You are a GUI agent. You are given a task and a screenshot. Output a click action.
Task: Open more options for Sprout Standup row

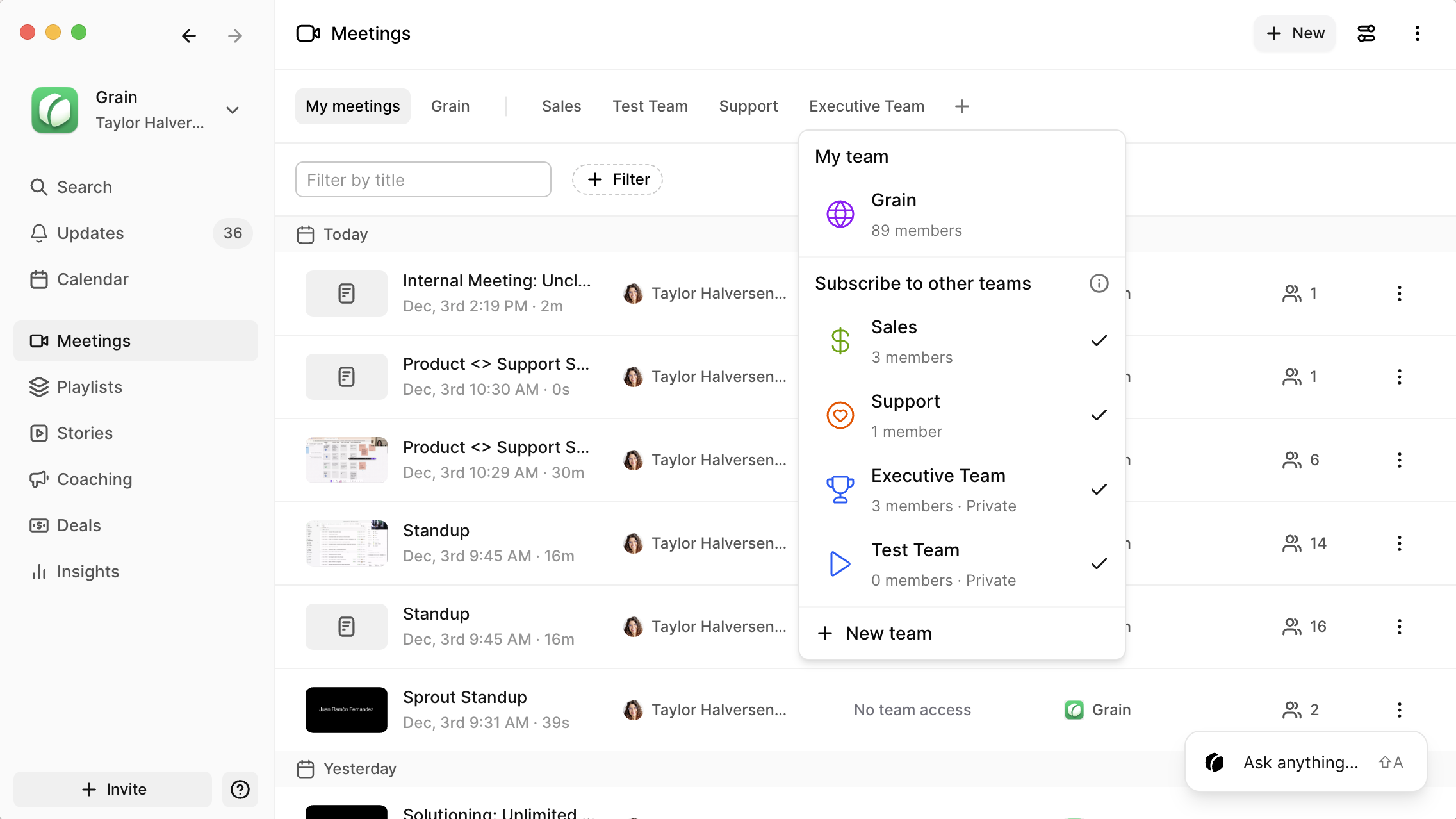(1399, 710)
